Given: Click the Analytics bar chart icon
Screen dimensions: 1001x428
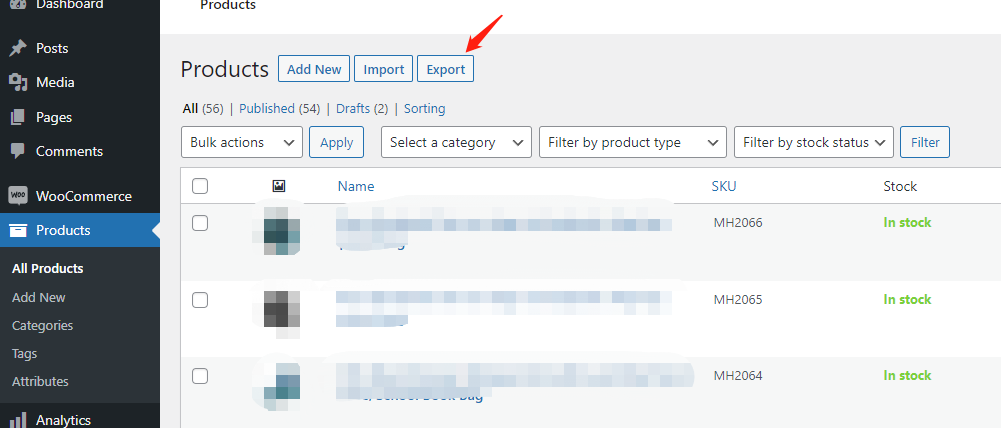Looking at the screenshot, I should pyautogui.click(x=18, y=419).
